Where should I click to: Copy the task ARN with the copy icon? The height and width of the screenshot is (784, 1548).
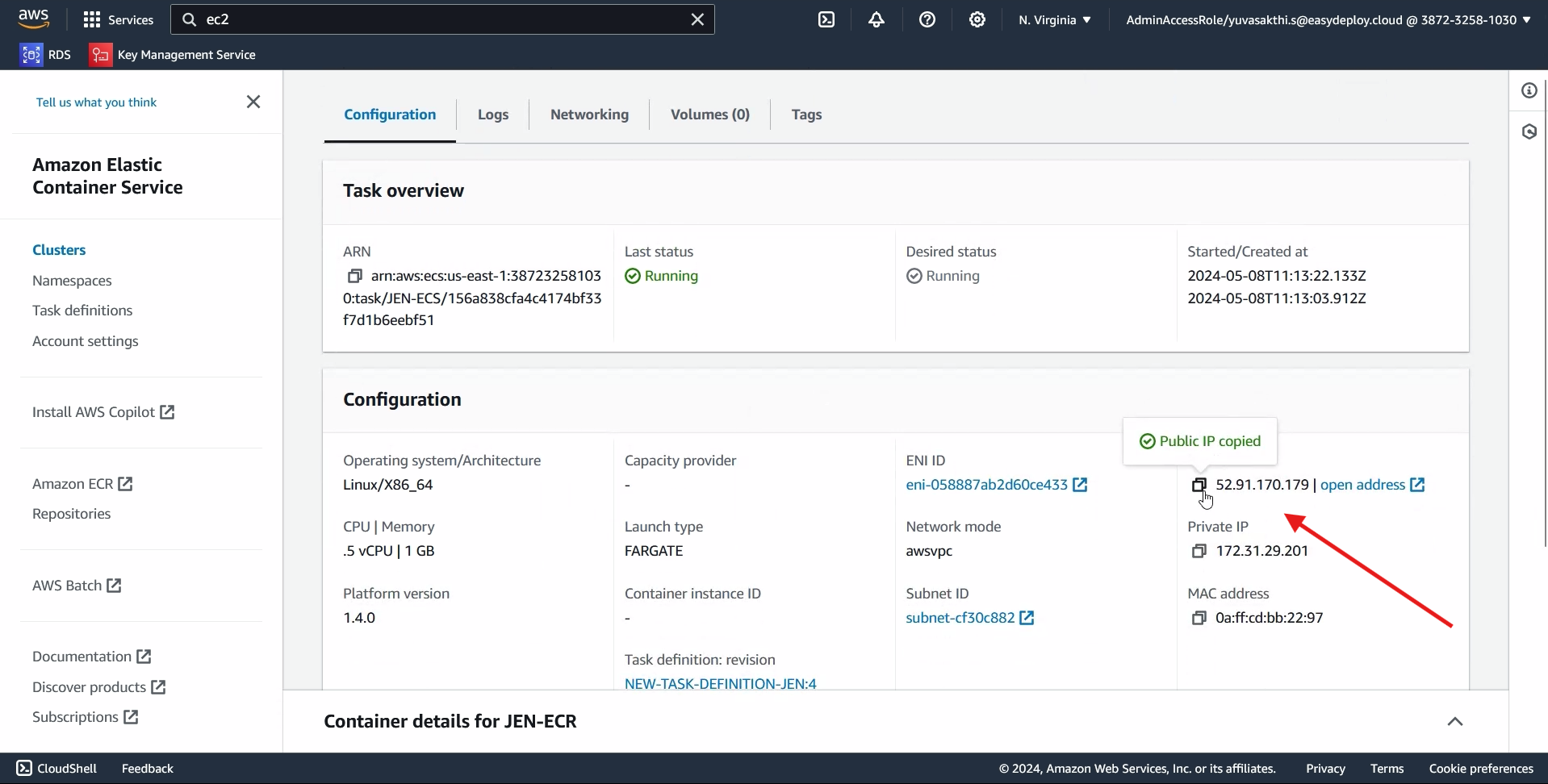[354, 276]
